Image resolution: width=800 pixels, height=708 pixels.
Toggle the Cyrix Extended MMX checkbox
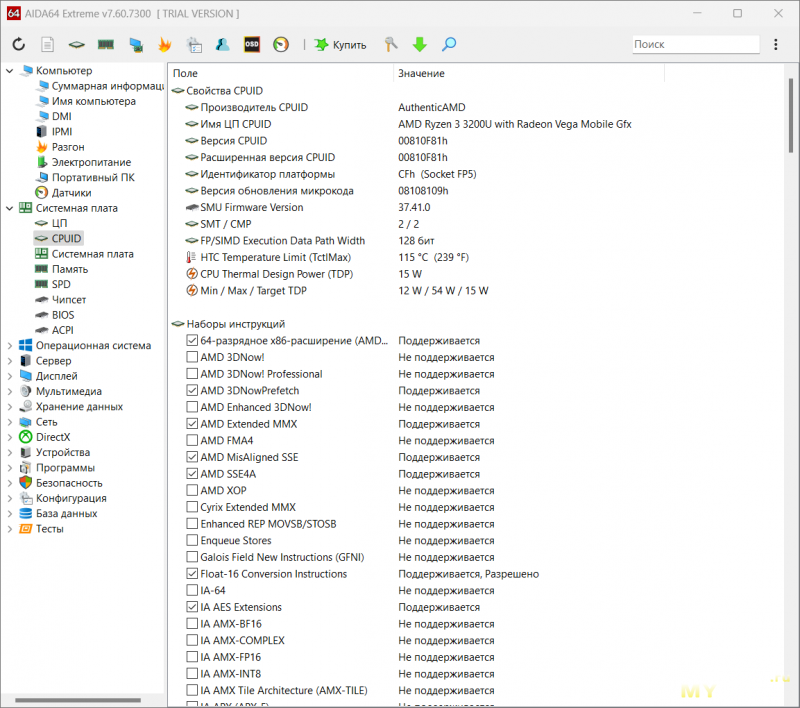192,507
